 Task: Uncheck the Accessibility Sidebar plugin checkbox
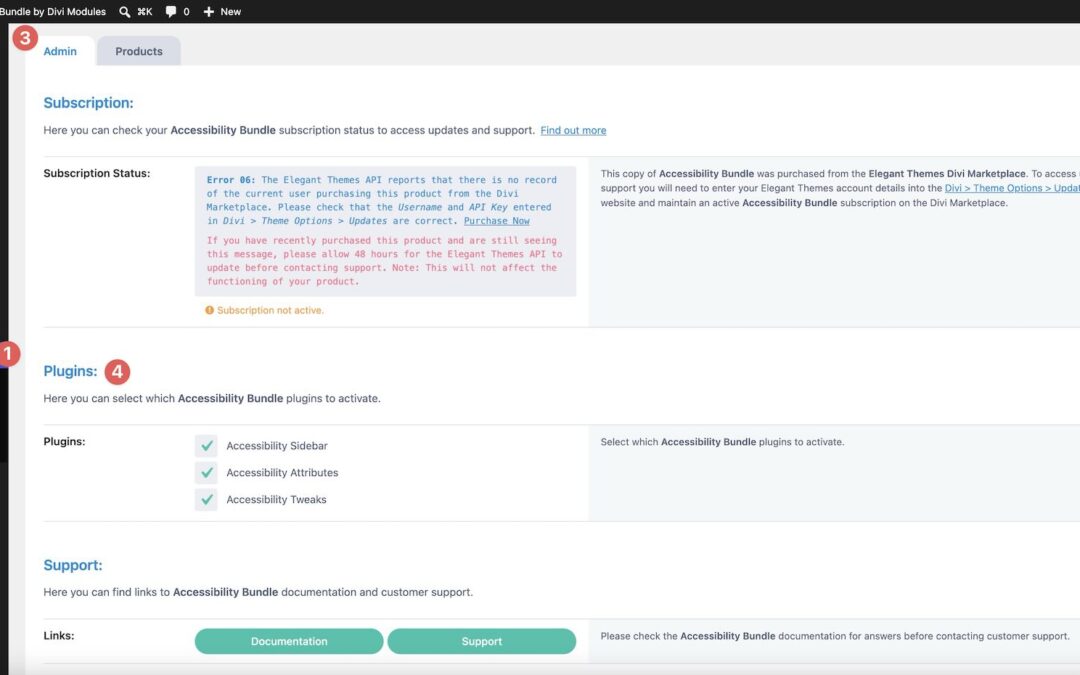pos(206,446)
